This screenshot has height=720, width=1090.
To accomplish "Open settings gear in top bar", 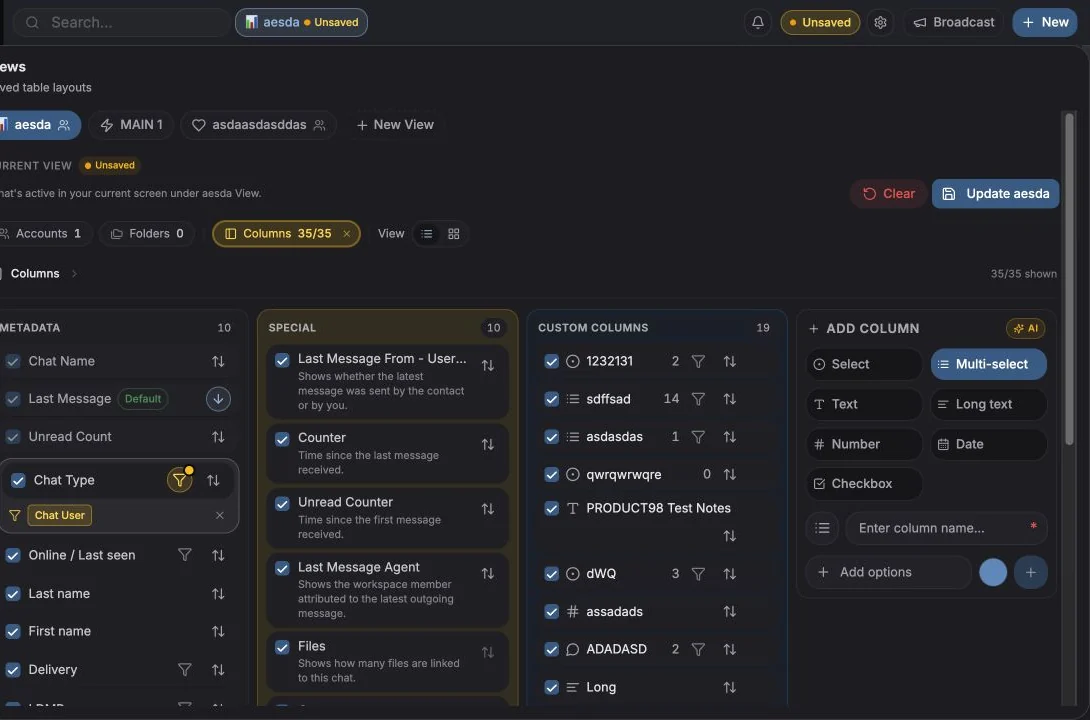I will pyautogui.click(x=880, y=22).
